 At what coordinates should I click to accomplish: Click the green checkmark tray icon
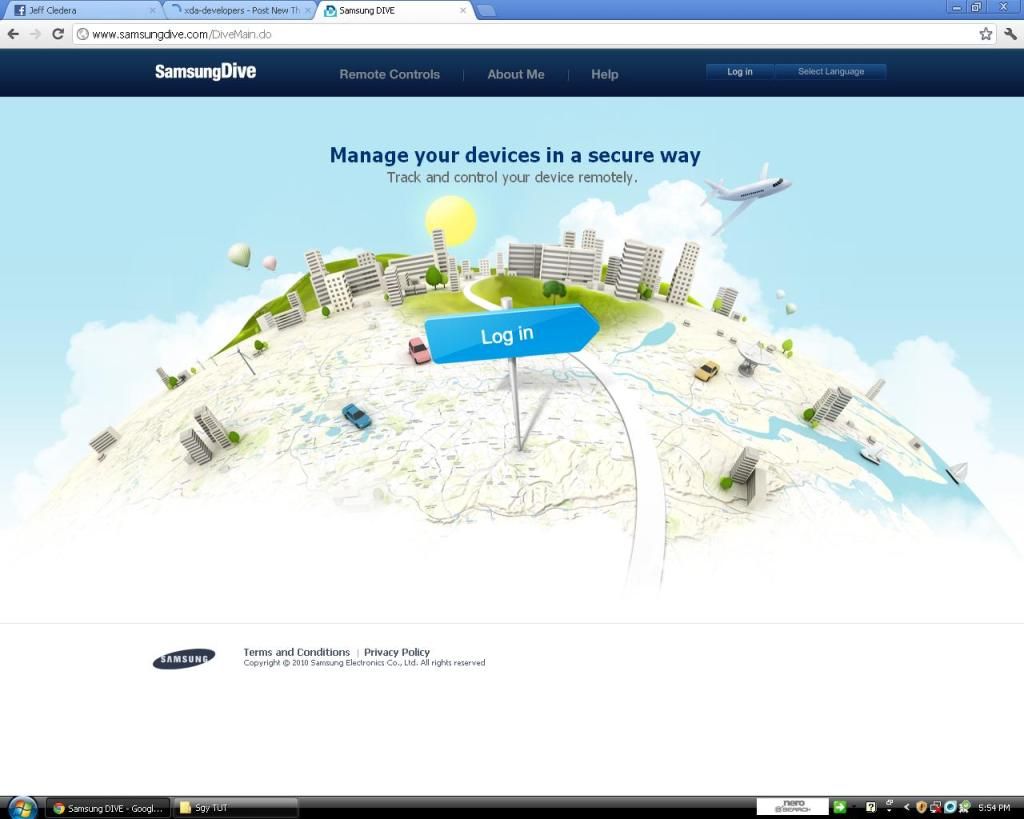click(x=965, y=807)
